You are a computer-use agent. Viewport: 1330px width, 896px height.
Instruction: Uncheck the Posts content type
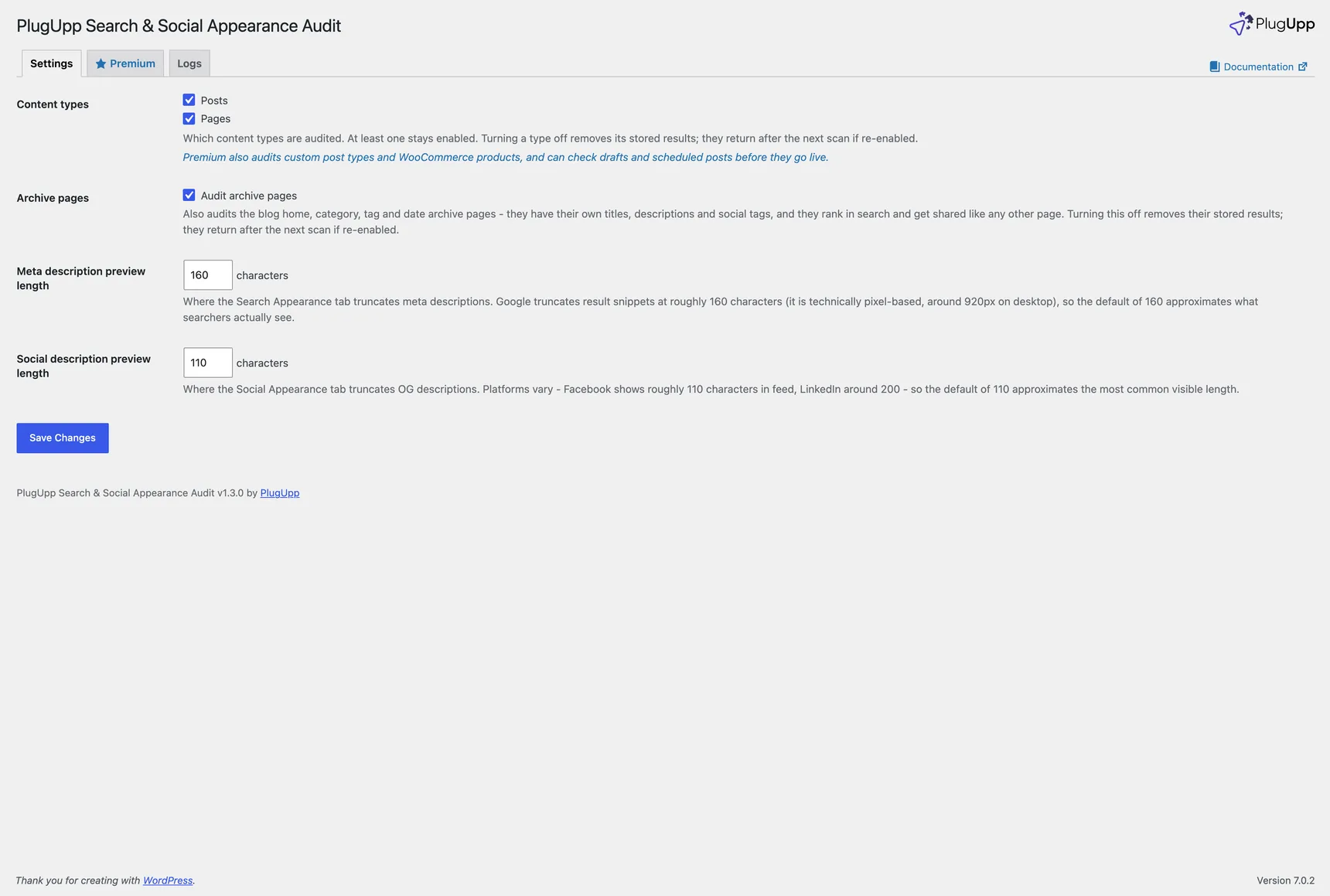[x=189, y=100]
